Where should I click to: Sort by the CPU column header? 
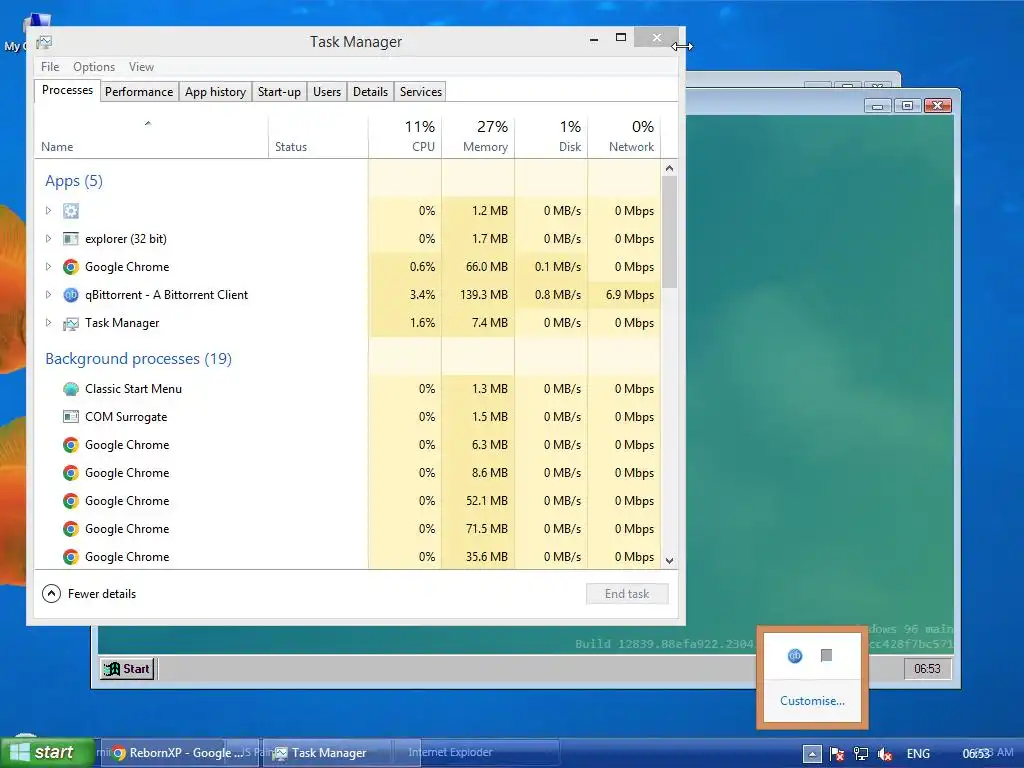pos(406,137)
